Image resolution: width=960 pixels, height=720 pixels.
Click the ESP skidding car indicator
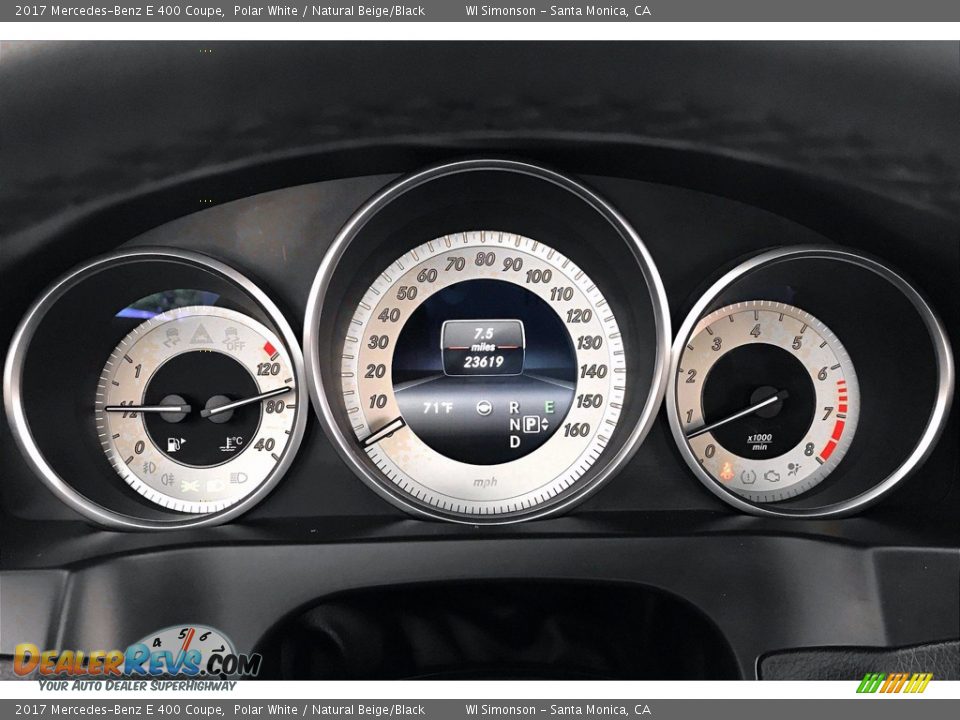pos(171,337)
